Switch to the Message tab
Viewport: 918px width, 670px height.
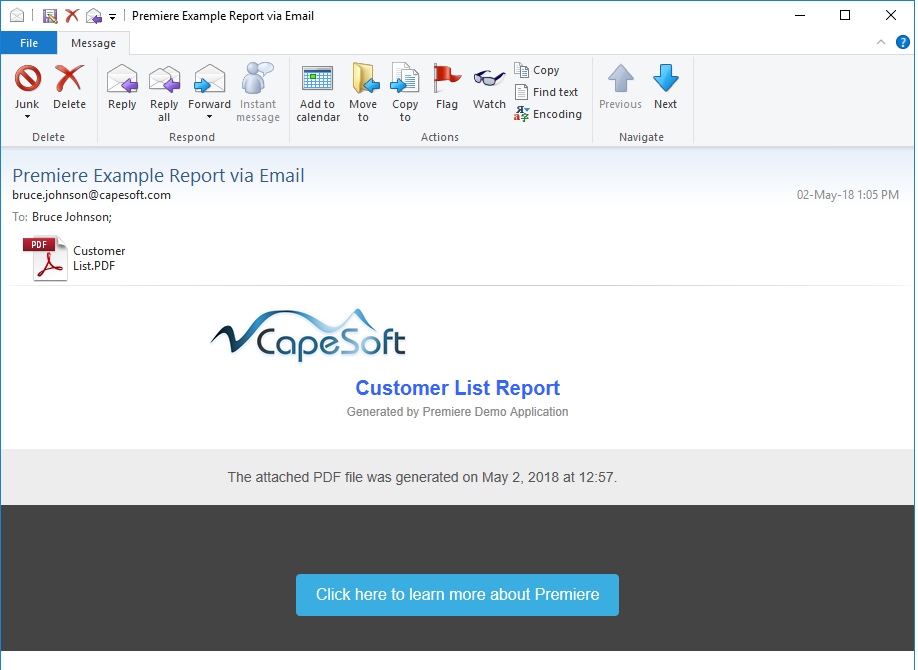[x=93, y=43]
